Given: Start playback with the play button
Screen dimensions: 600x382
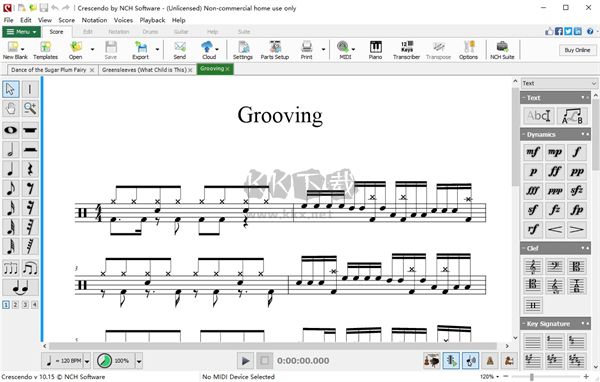Looking at the screenshot, I should point(245,361).
